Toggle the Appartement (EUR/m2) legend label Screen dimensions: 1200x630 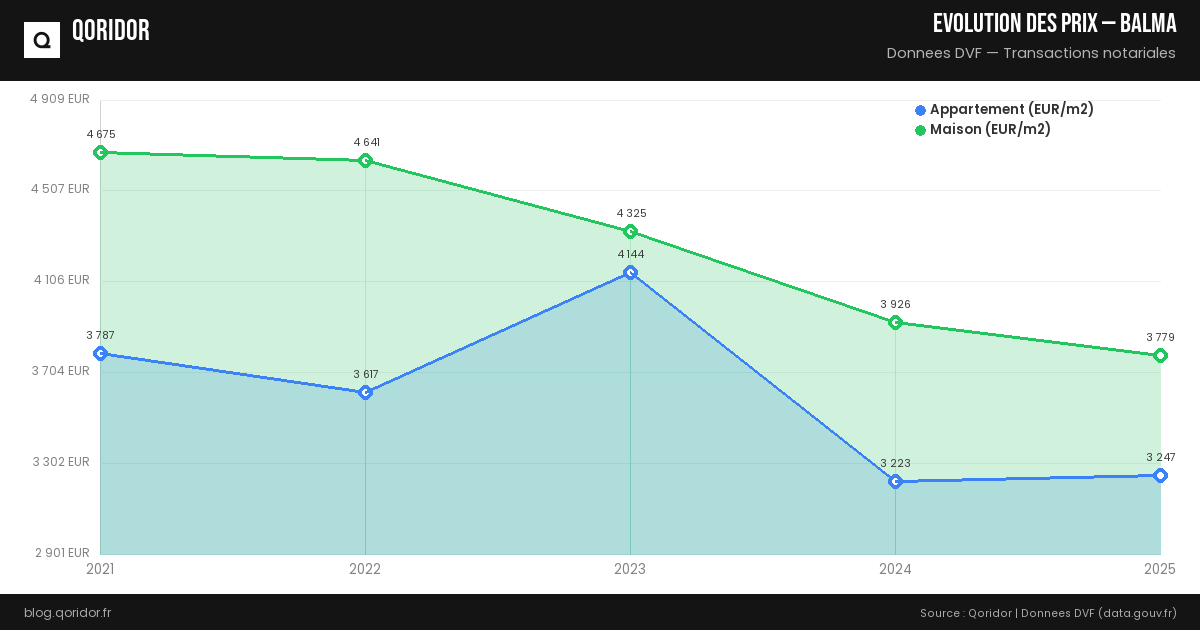1011,110
